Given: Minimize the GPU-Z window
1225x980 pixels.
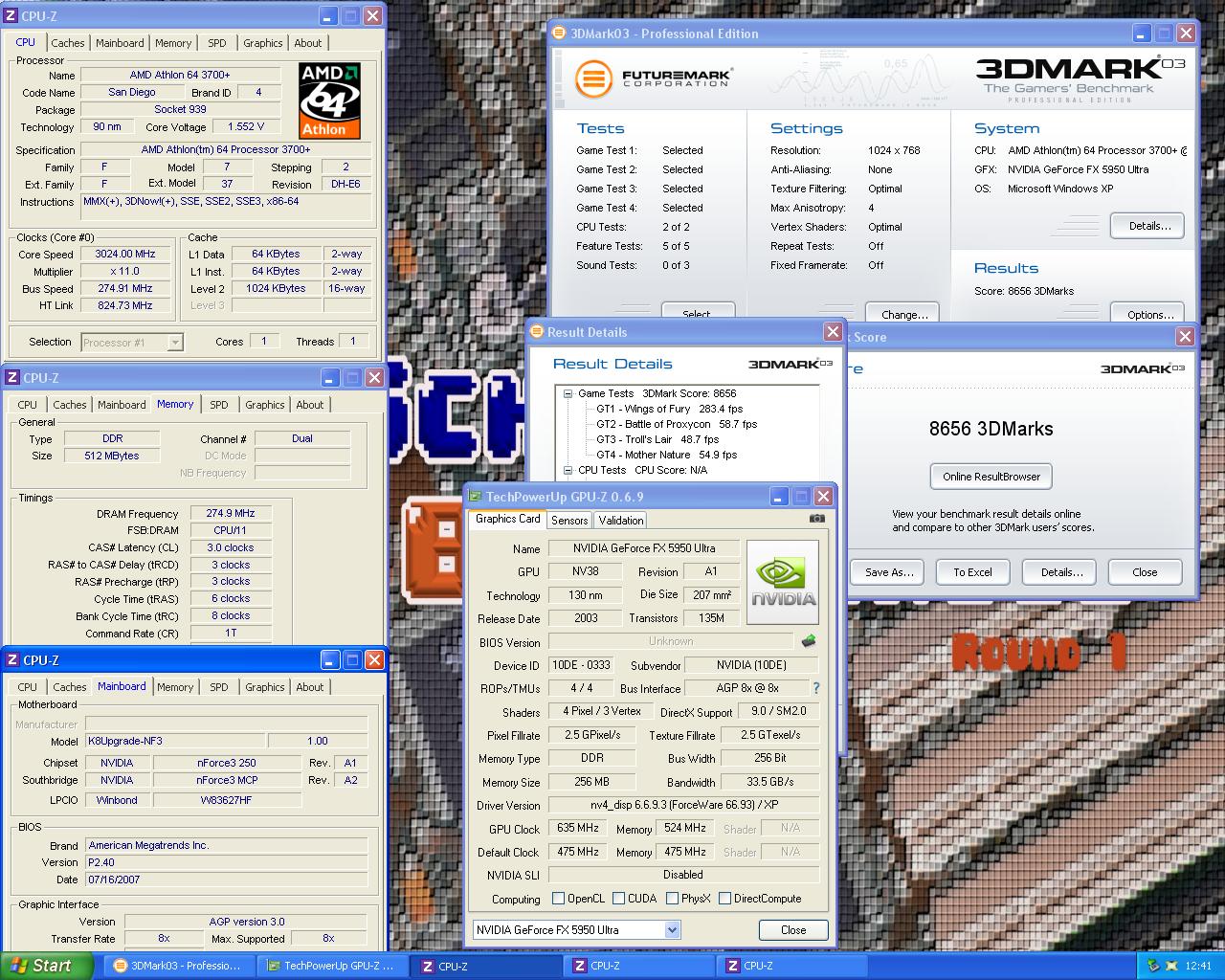Looking at the screenshot, I should tap(779, 497).
